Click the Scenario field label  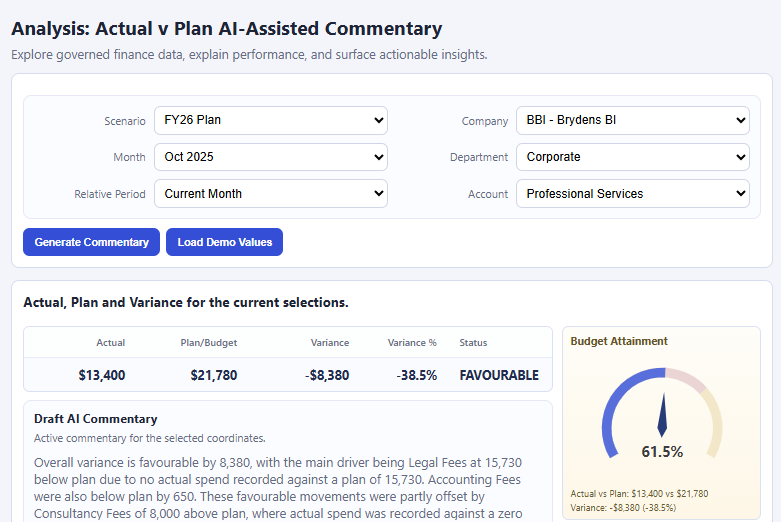(125, 121)
